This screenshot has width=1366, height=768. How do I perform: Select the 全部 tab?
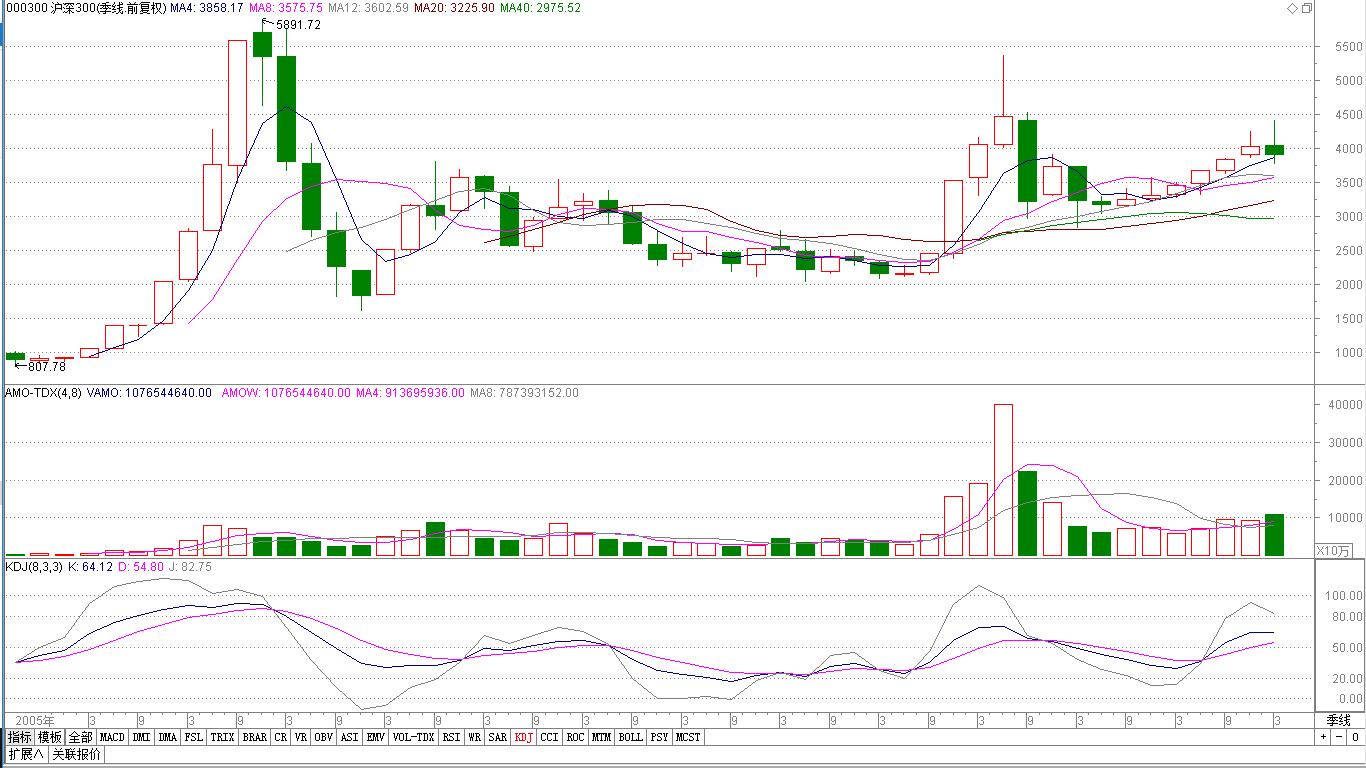click(x=81, y=737)
